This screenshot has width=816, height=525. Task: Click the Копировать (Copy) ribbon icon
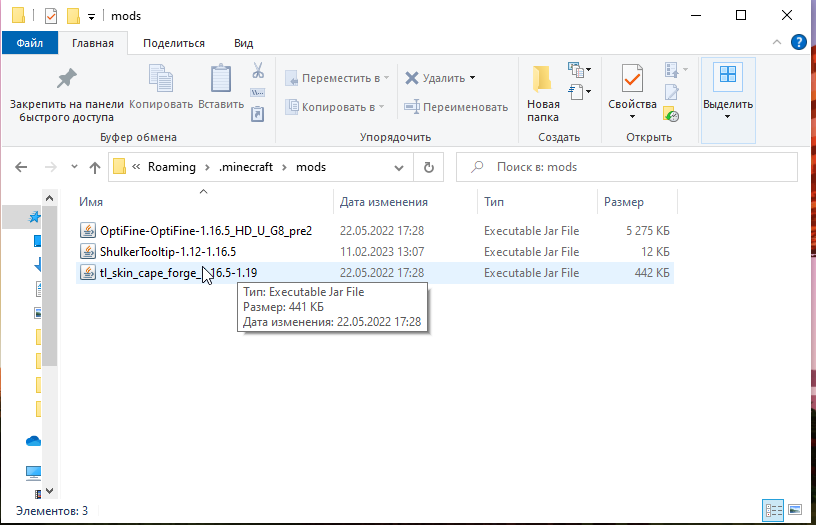161,78
